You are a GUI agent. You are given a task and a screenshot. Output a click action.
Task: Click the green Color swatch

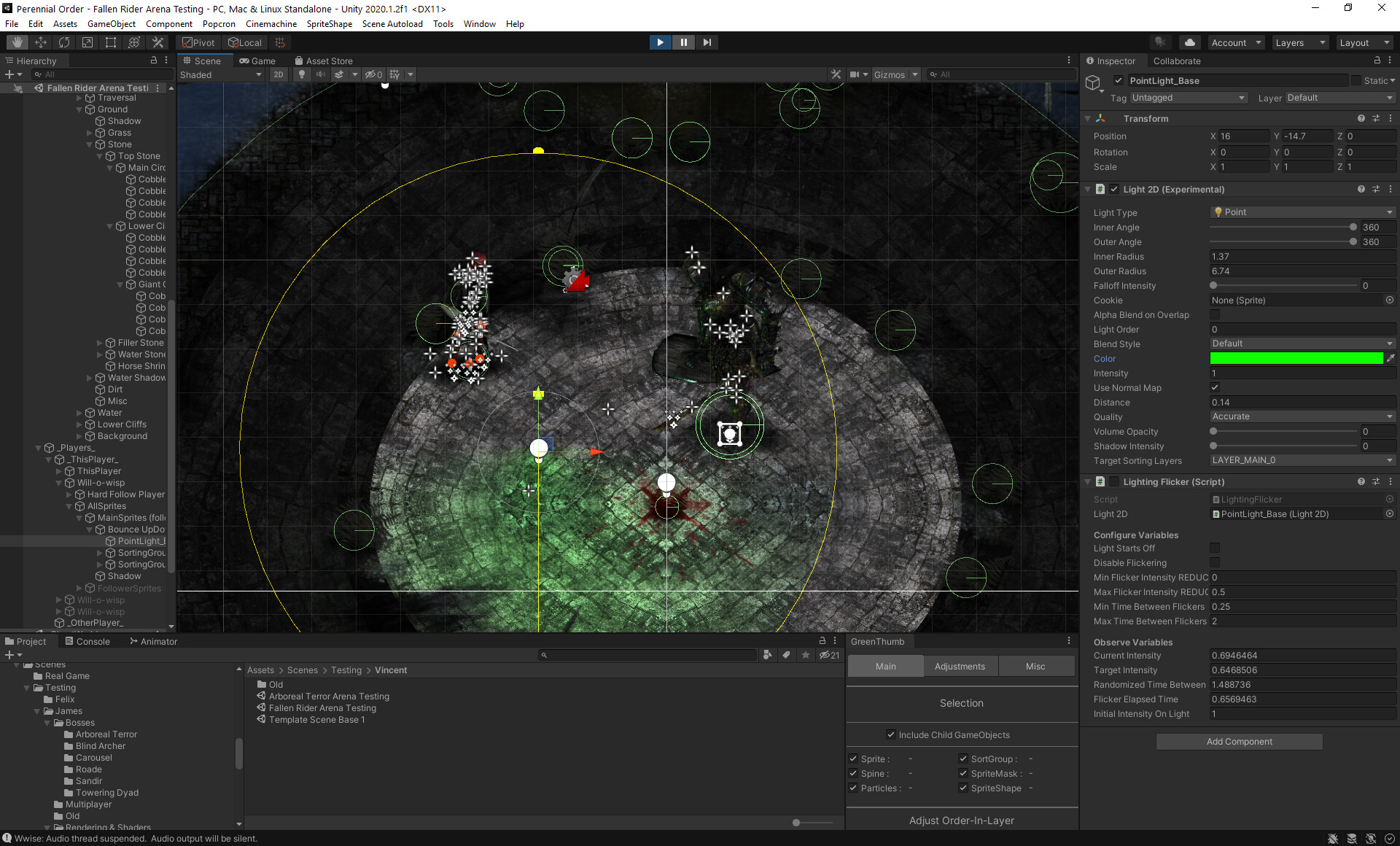pyautogui.click(x=1296, y=358)
